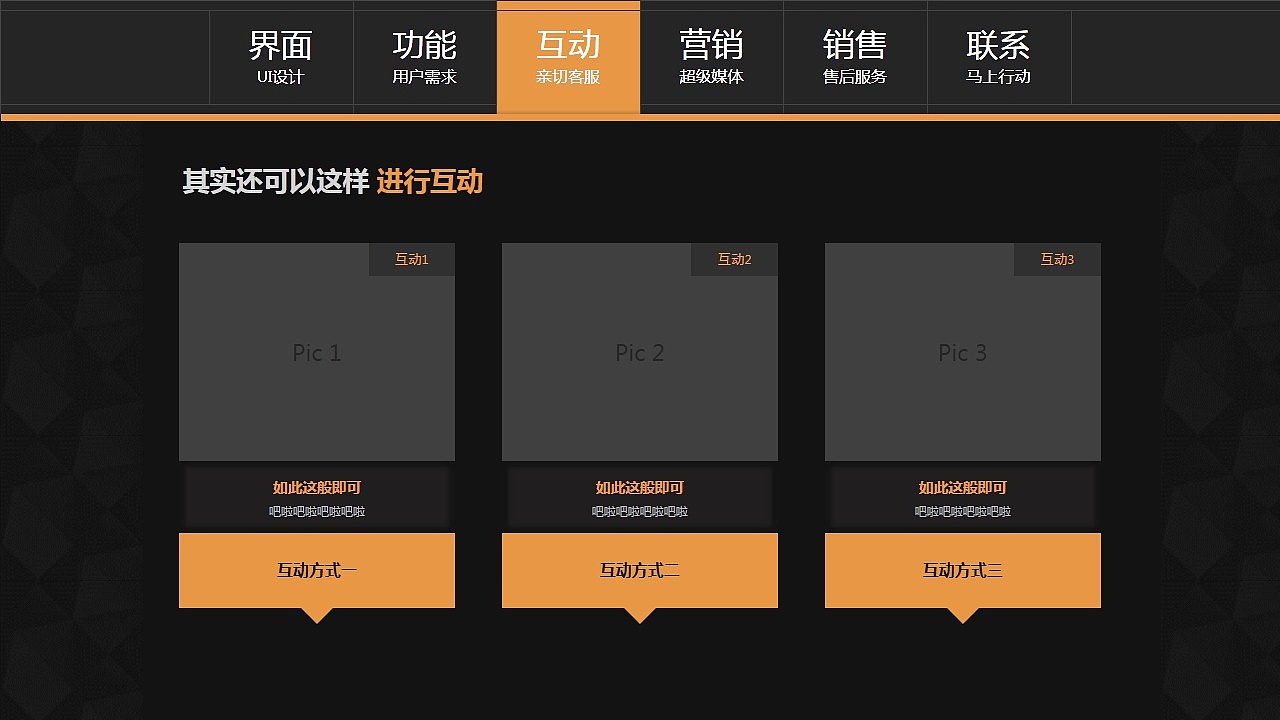1280x720 pixels.
Task: Click the 互动3 corner tag
Action: (1058, 259)
